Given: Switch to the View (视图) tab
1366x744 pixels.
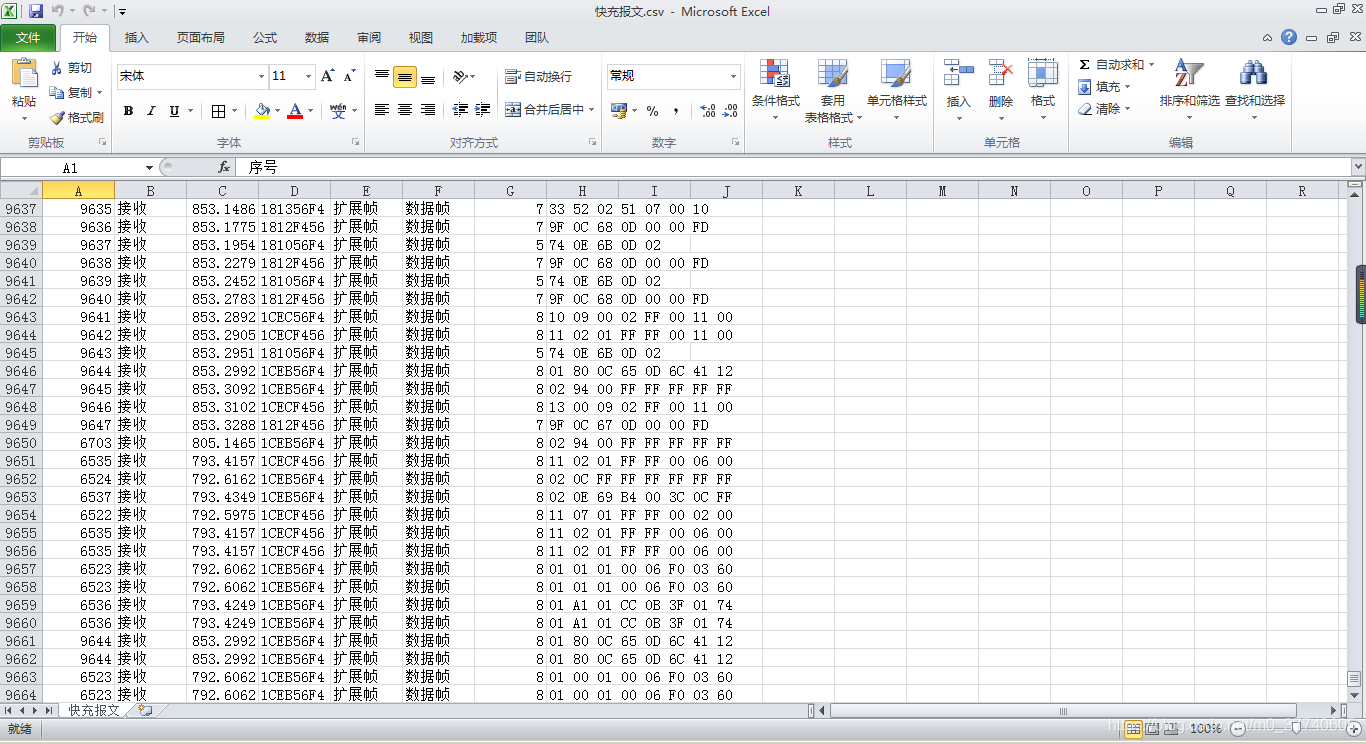Looking at the screenshot, I should [x=421, y=38].
